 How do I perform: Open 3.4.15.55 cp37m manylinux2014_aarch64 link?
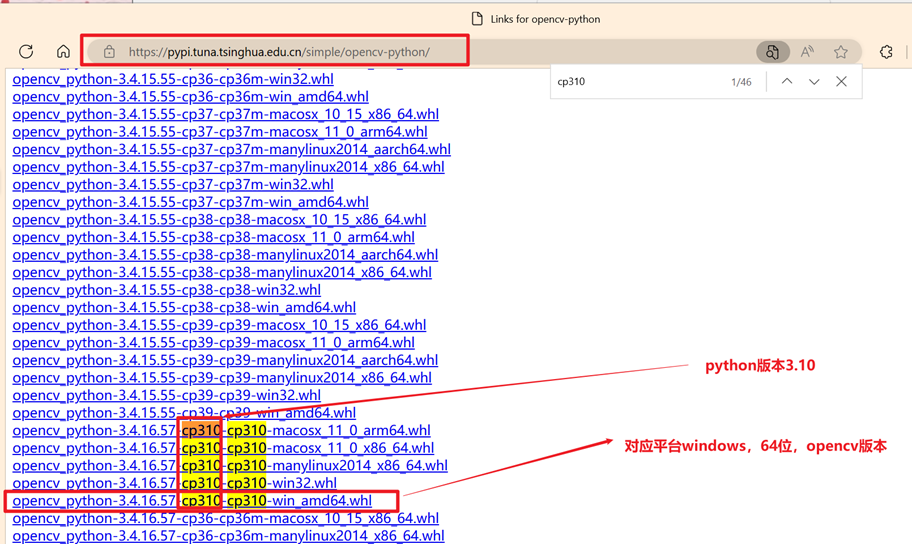tap(231, 150)
